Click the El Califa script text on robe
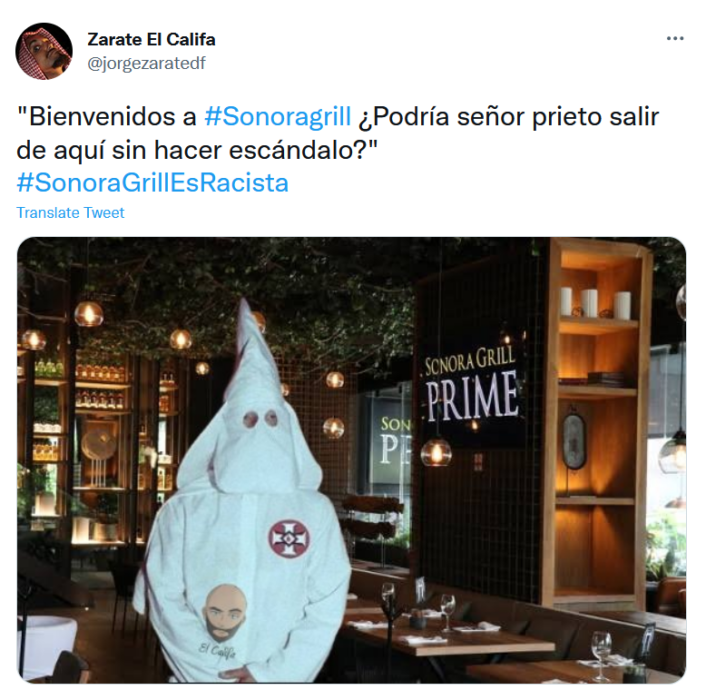Screen dimensions: 706x700 (x=217, y=650)
